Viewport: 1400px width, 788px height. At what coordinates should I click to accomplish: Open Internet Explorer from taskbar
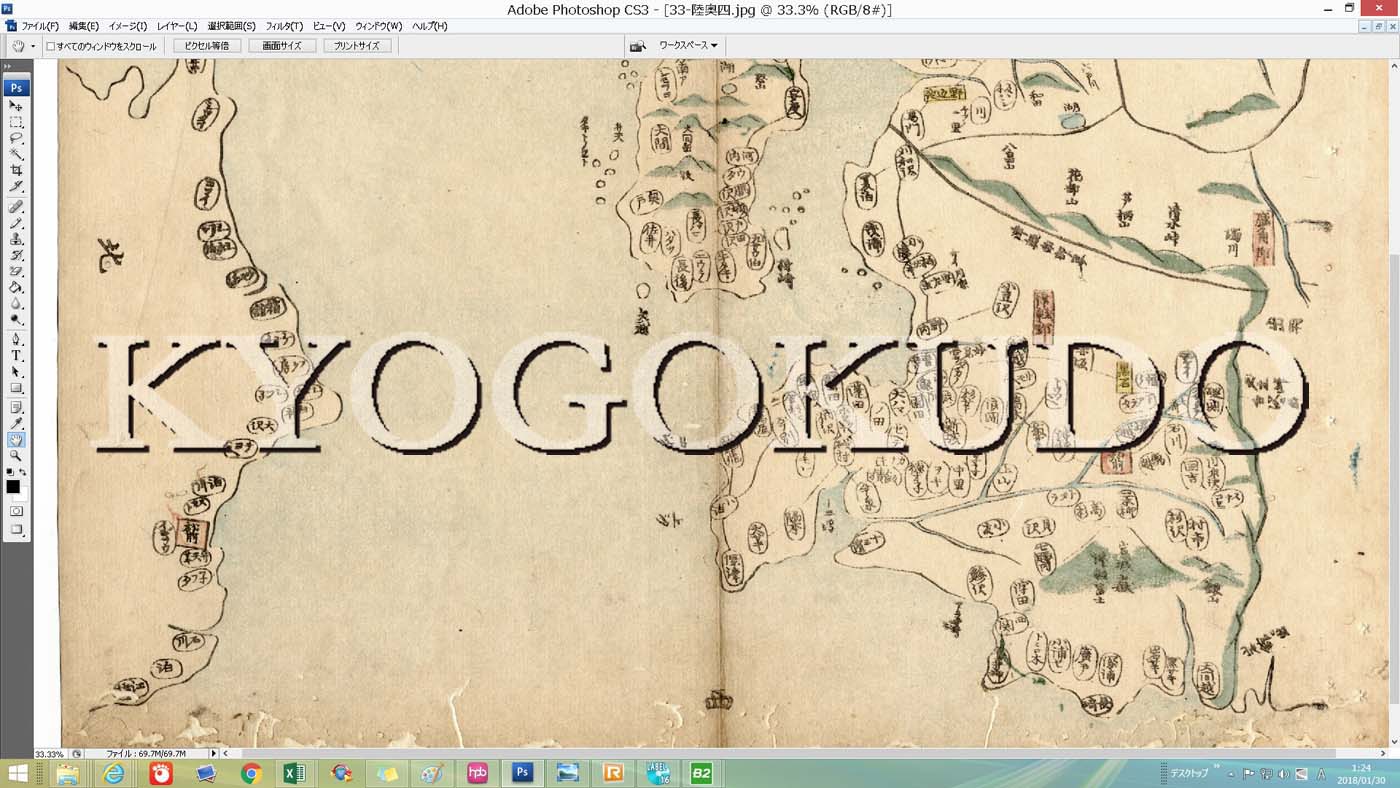click(x=114, y=773)
